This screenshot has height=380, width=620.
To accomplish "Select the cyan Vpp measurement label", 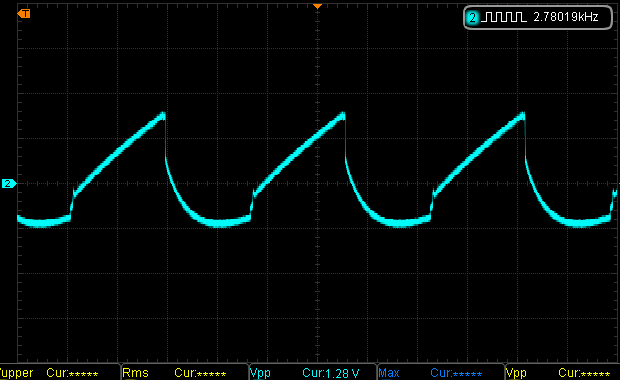I will [x=260, y=373].
